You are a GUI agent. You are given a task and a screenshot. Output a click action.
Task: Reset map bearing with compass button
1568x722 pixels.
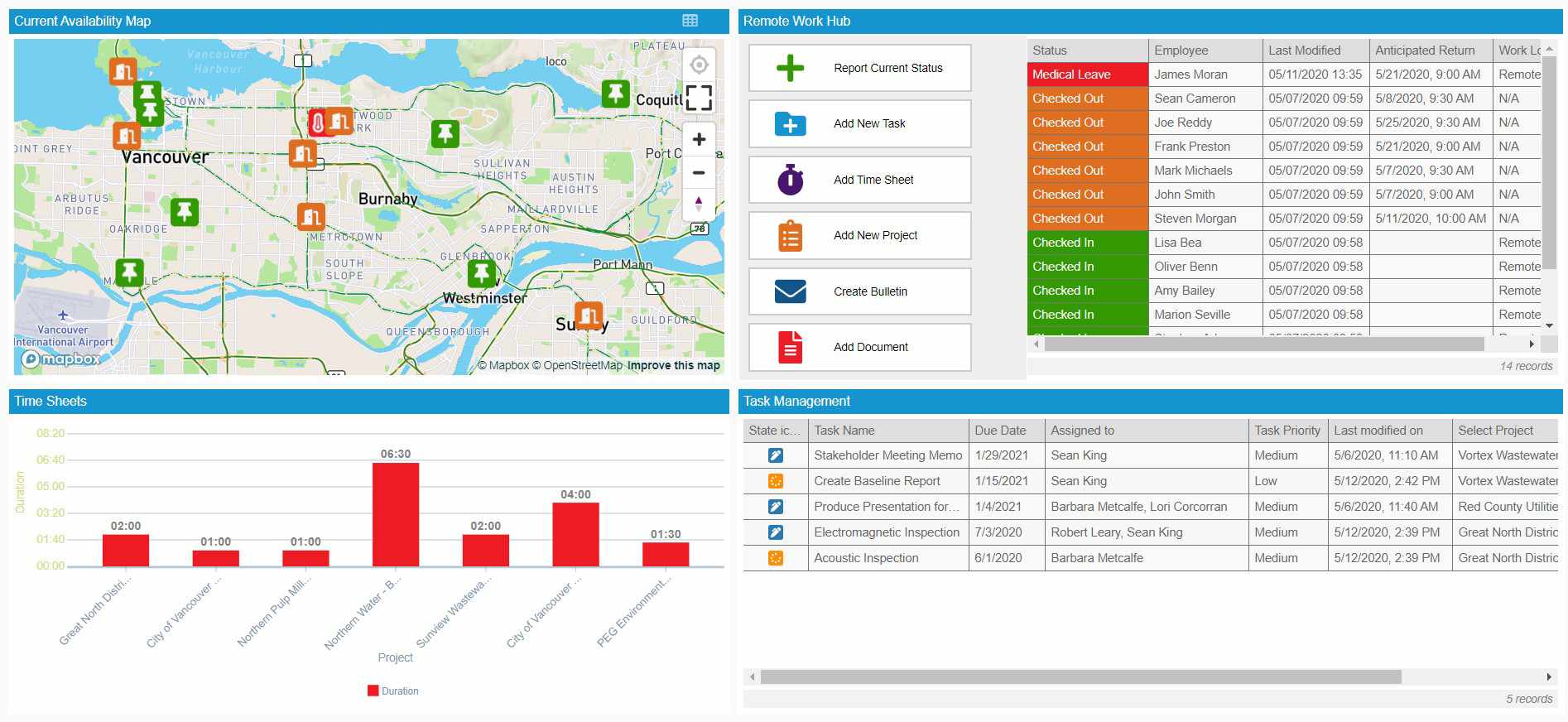coord(699,204)
